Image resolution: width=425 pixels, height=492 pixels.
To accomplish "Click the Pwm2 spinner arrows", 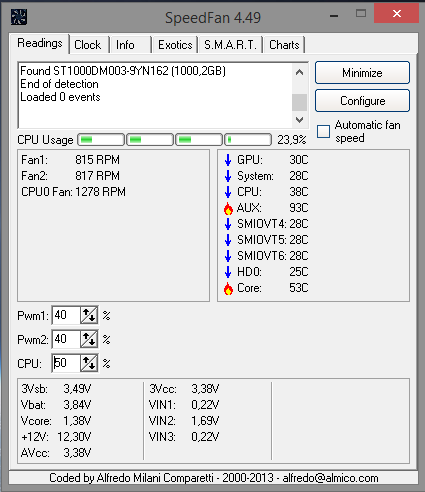I will tap(89, 339).
